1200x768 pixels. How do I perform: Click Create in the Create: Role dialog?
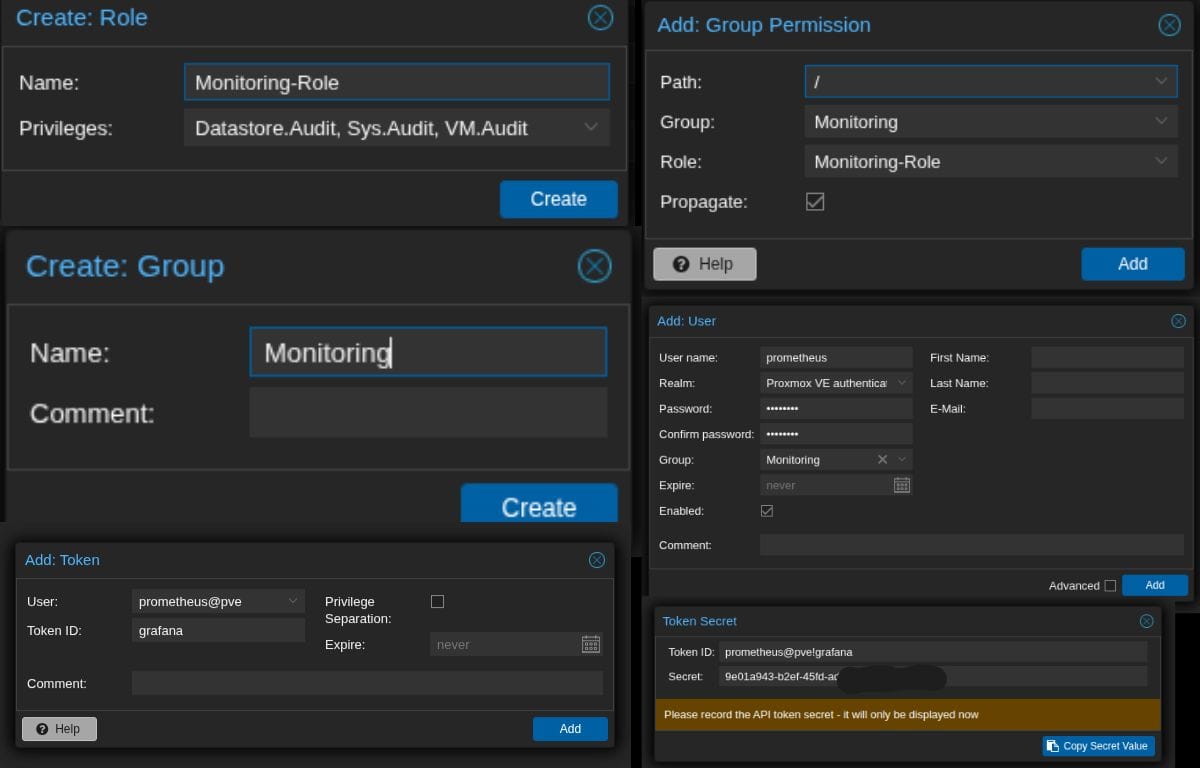(x=558, y=199)
